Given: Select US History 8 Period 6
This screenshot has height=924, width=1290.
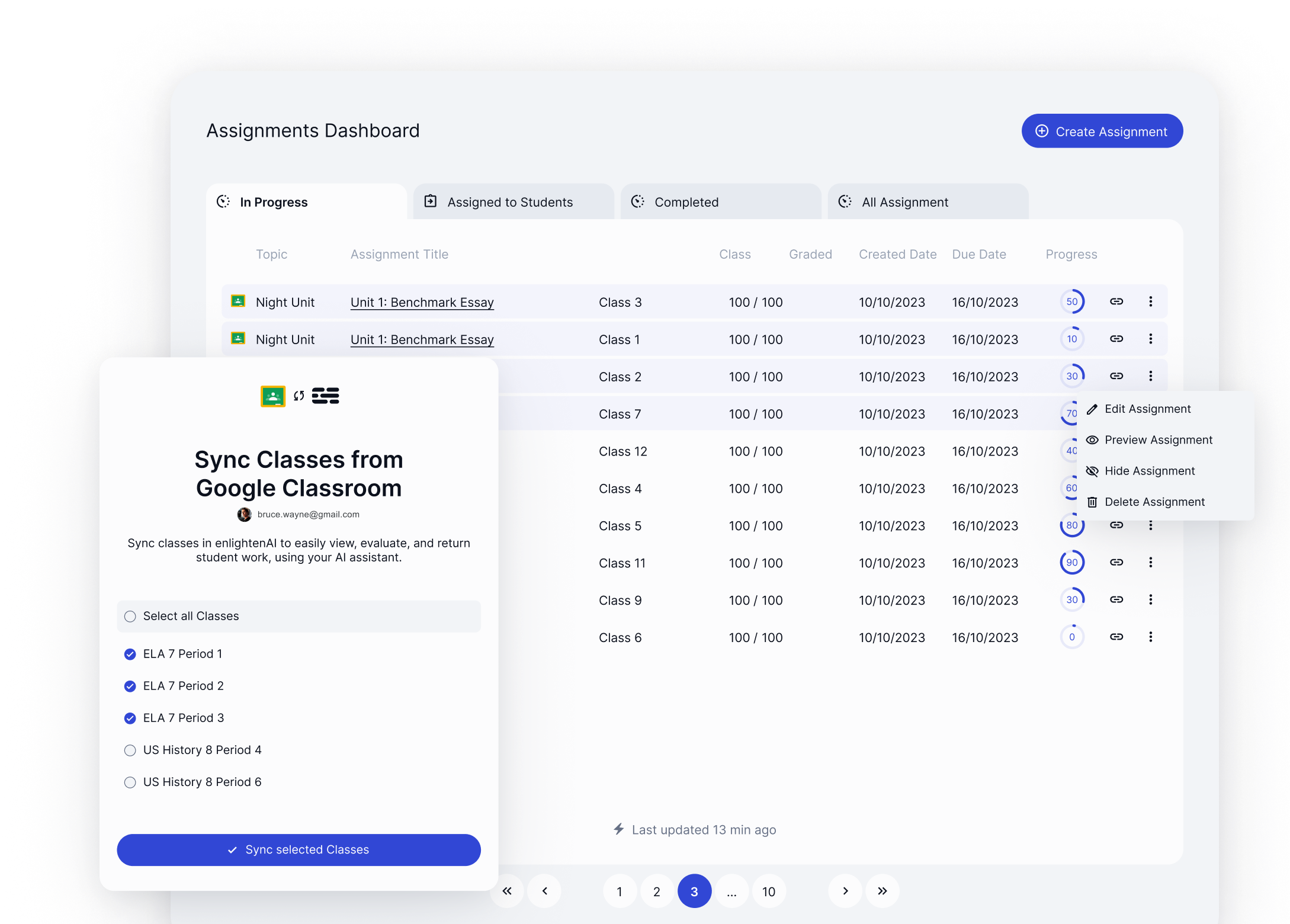Looking at the screenshot, I should click(130, 782).
